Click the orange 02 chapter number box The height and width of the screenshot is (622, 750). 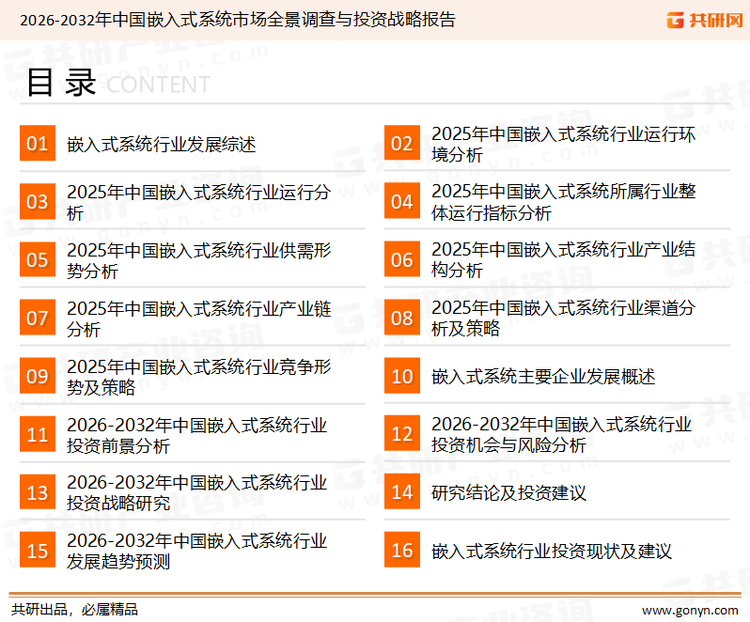coord(402,143)
